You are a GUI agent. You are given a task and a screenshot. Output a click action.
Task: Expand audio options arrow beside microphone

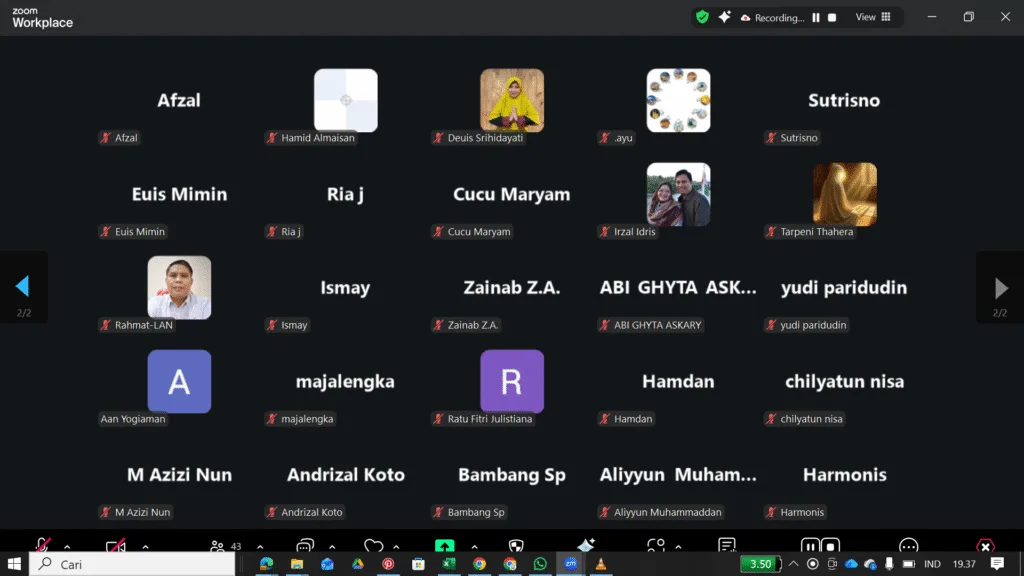point(67,546)
